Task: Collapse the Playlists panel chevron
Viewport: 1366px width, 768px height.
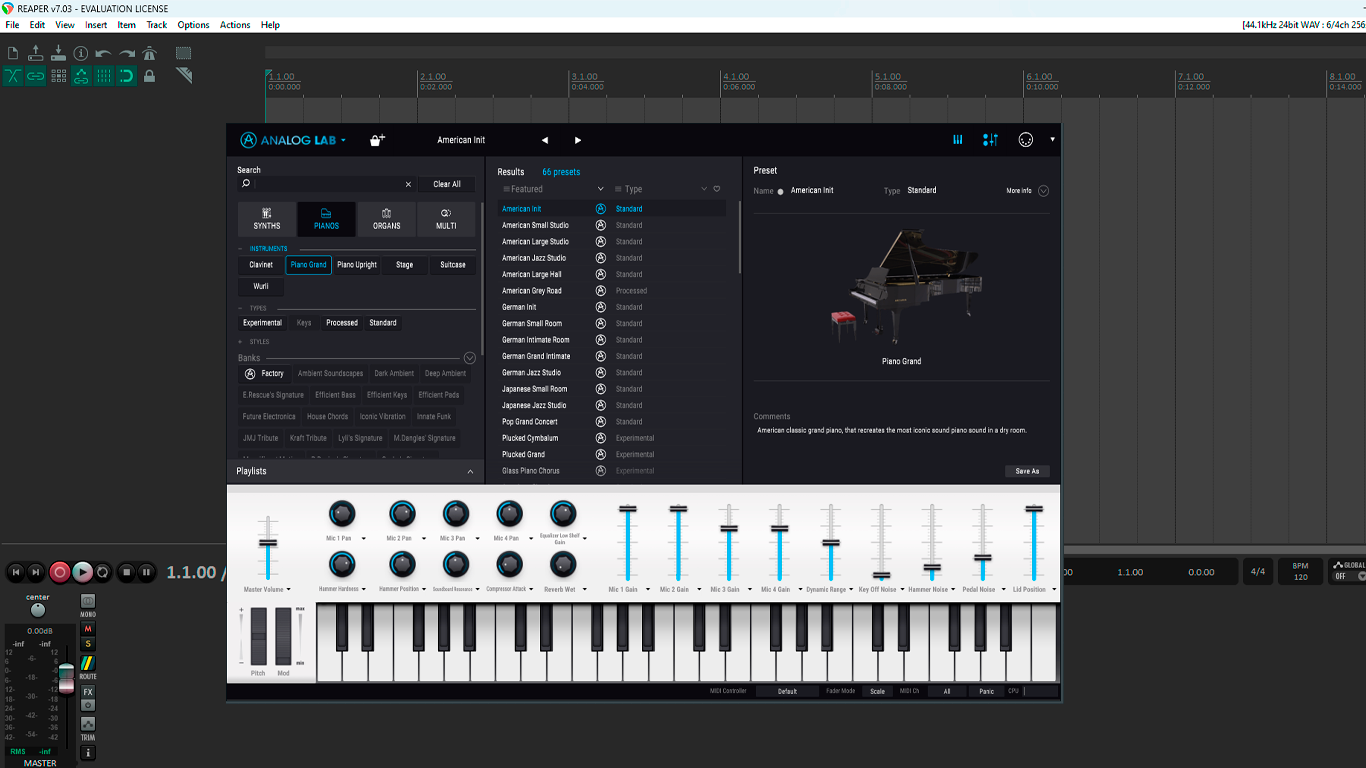Action: tap(470, 471)
